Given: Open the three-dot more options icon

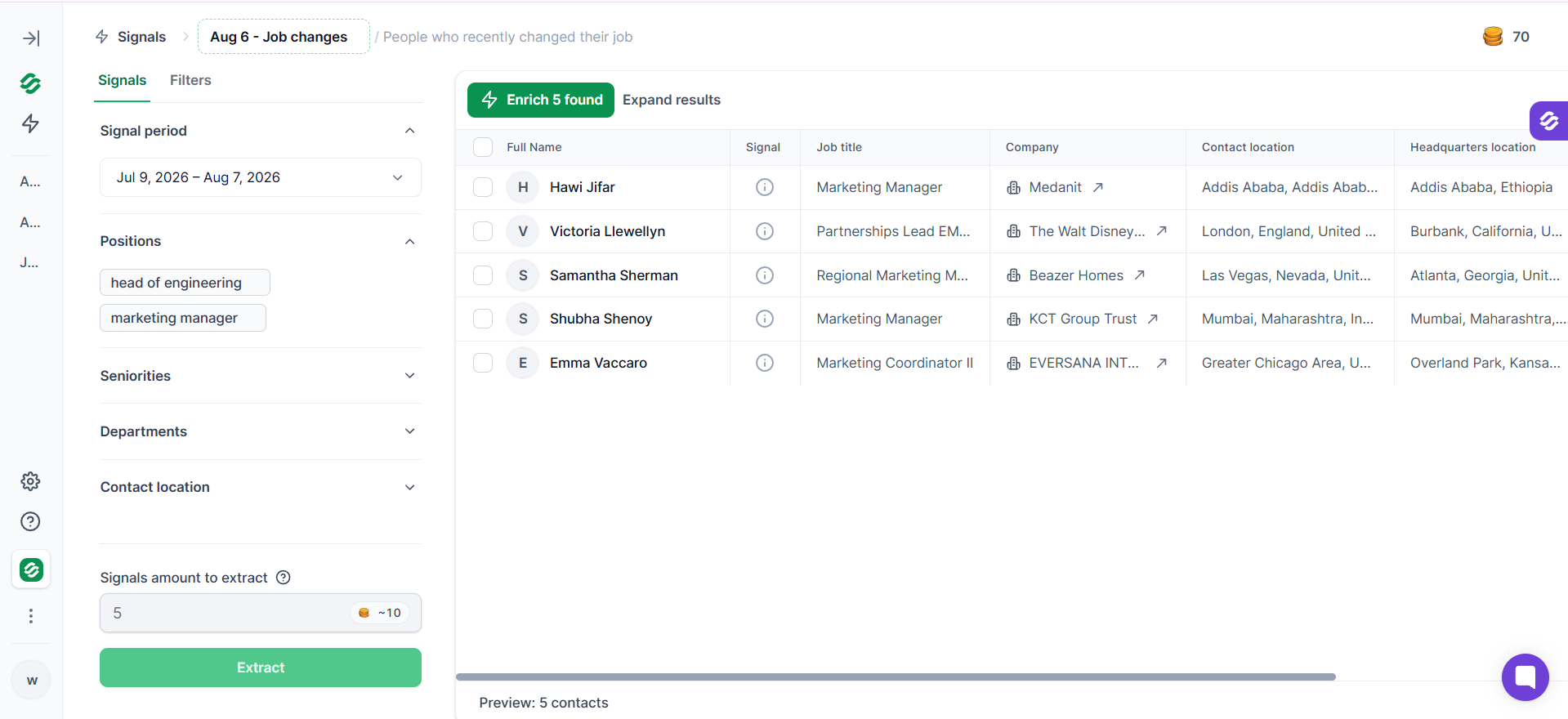Looking at the screenshot, I should (31, 616).
